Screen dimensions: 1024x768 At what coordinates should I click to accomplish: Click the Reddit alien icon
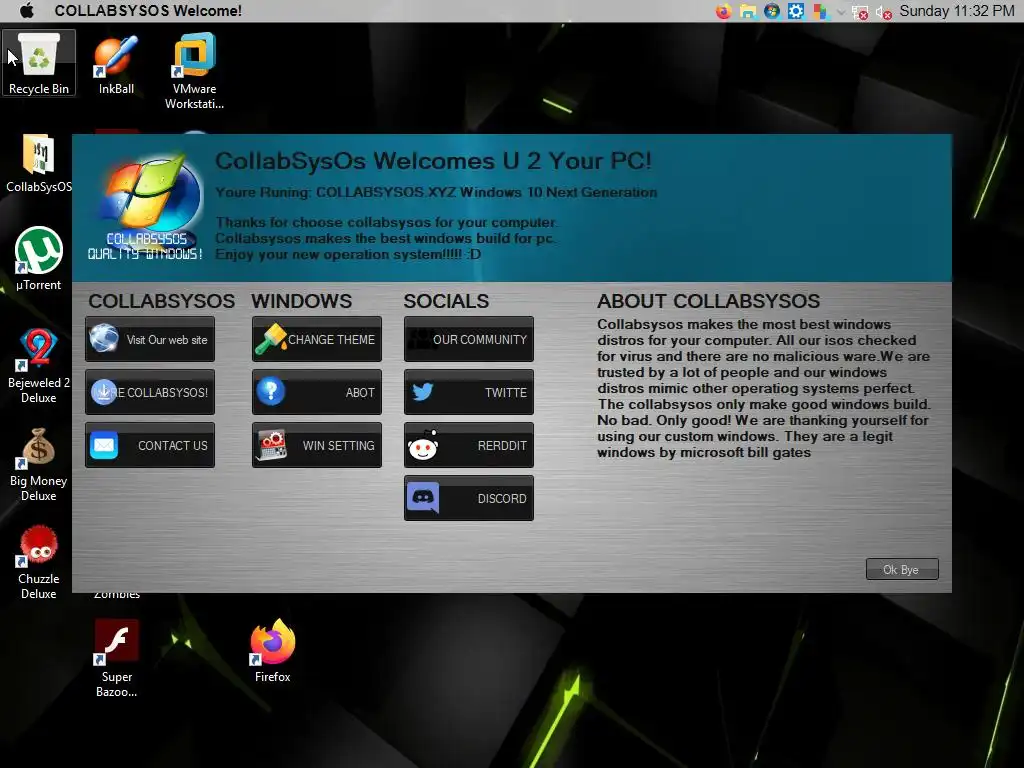tap(423, 445)
